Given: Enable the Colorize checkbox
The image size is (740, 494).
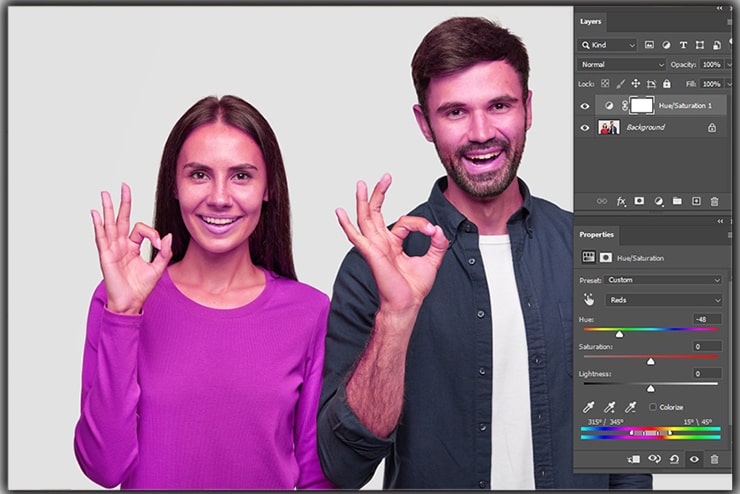Looking at the screenshot, I should coord(653,407).
